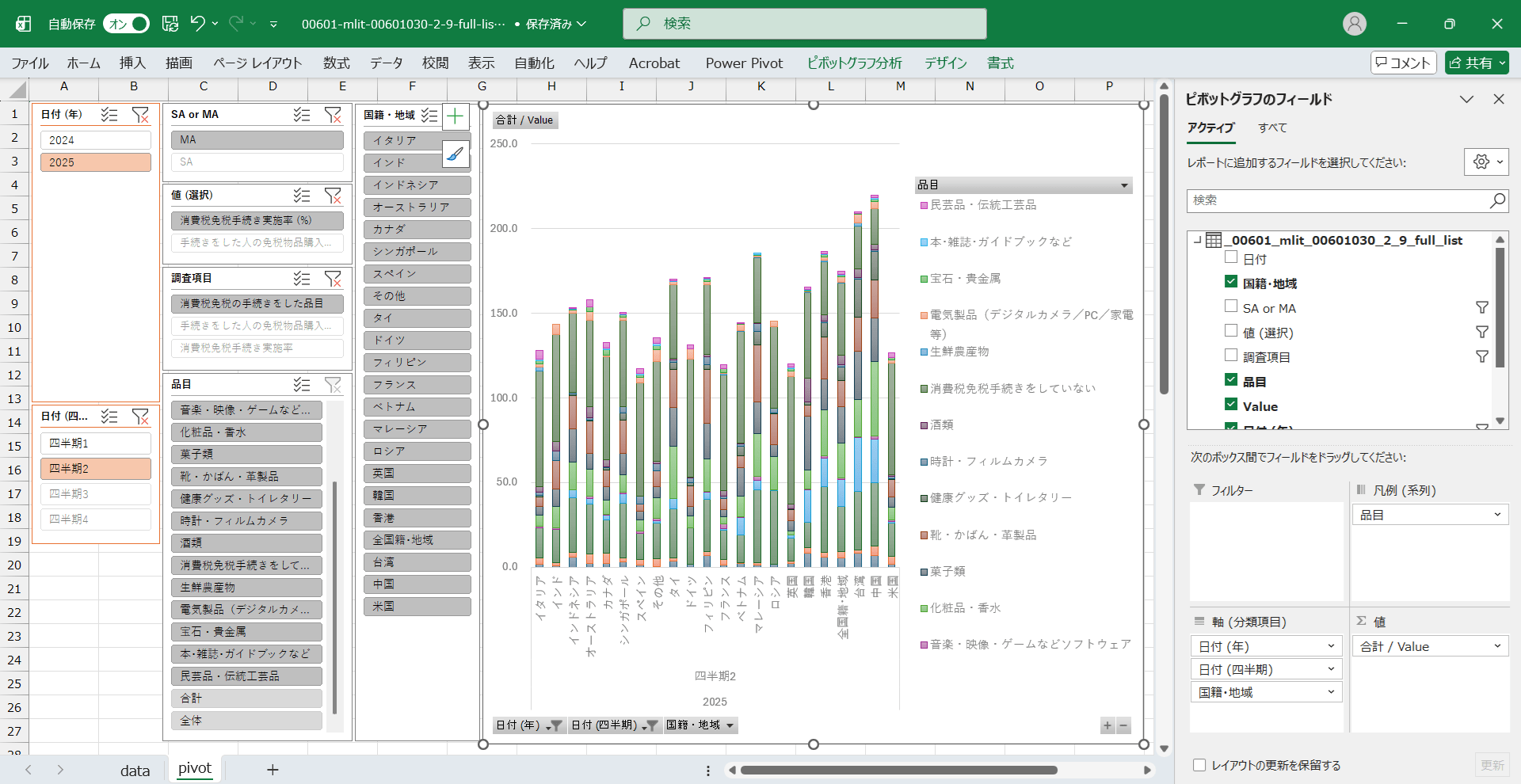Toggle the 自動保存 switch
This screenshot has height=784, width=1521.
(x=127, y=24)
